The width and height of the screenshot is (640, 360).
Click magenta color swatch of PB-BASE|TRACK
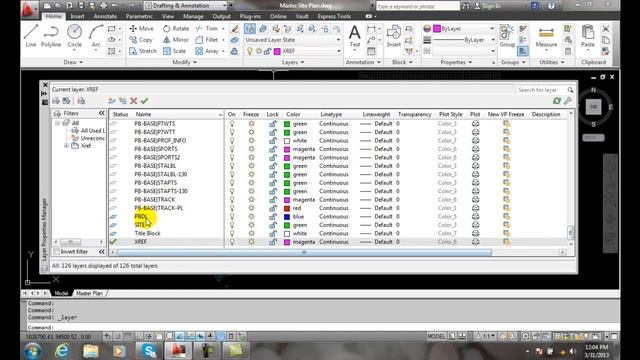pyautogui.click(x=287, y=200)
